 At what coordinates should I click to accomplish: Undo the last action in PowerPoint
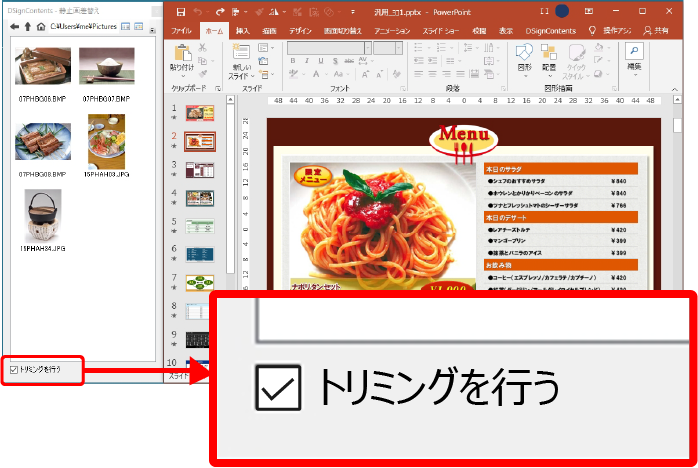198,12
